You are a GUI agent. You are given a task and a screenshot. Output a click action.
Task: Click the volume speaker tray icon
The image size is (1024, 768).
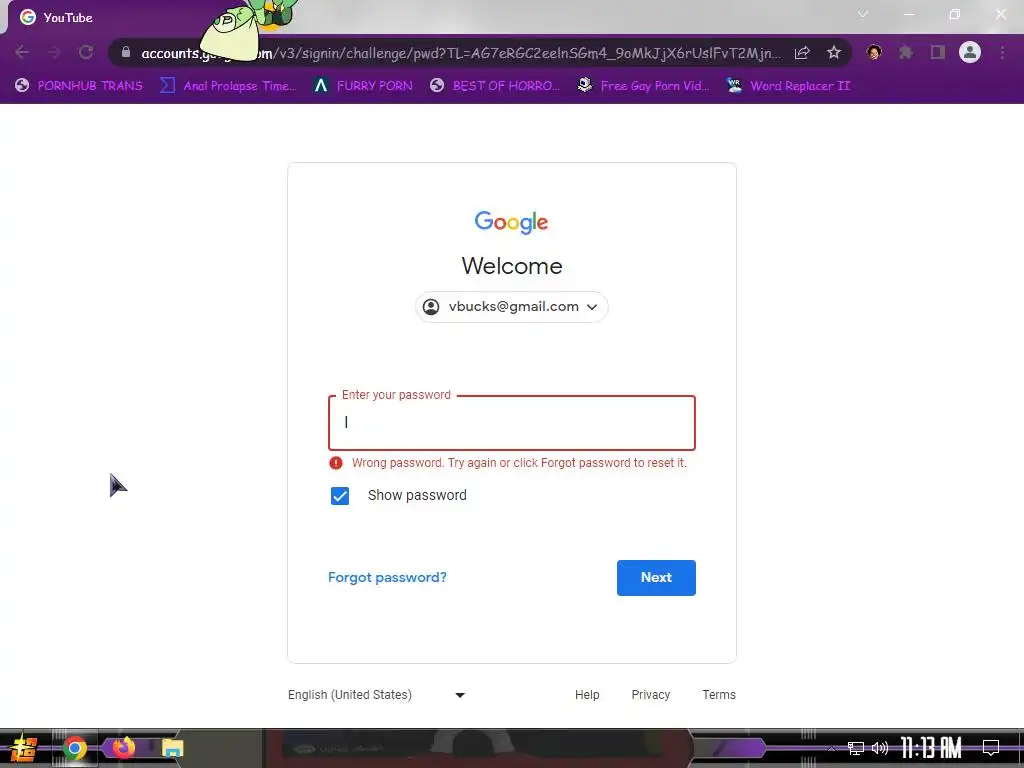click(x=880, y=748)
